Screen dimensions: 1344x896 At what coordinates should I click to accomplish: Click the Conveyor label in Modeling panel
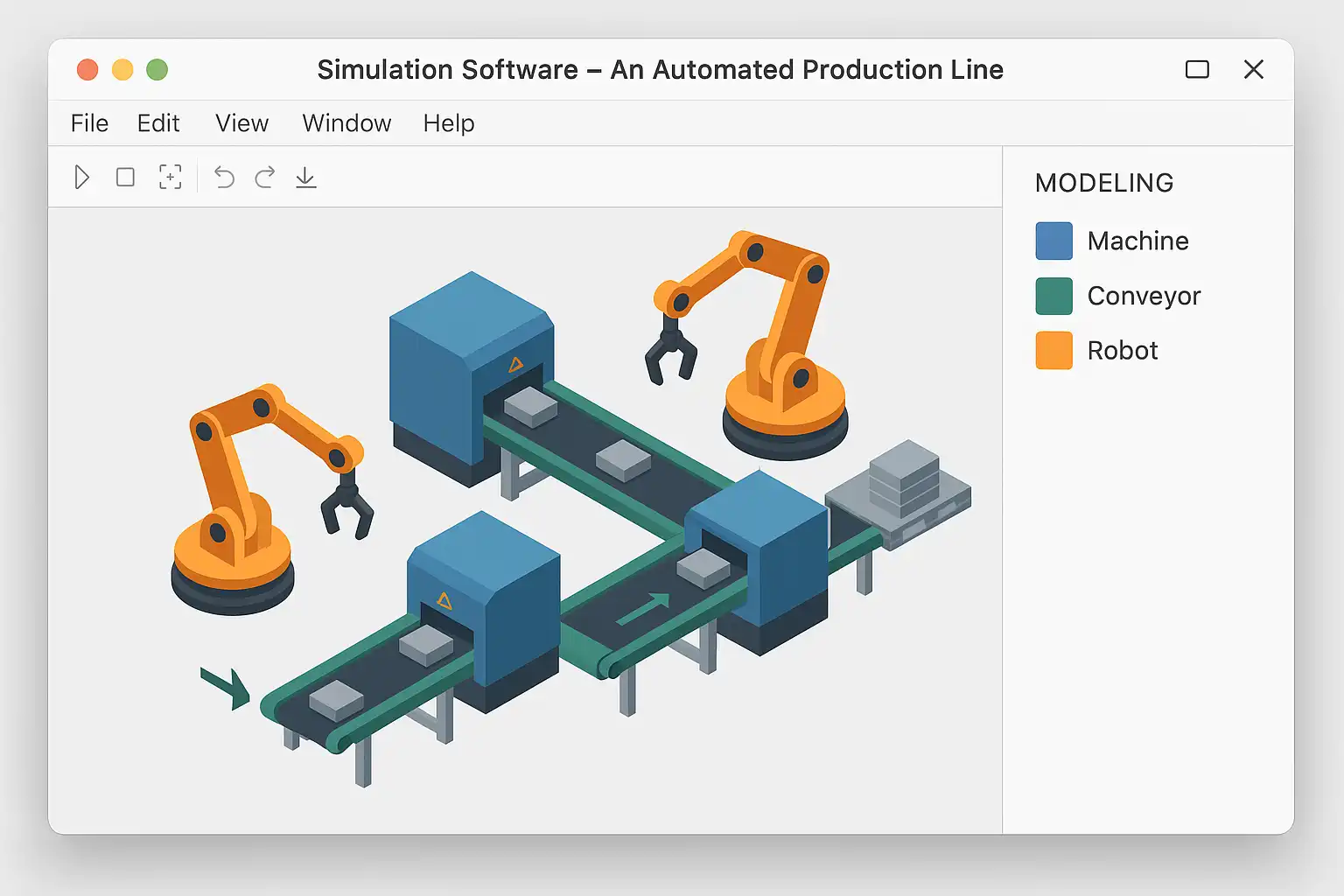1144,296
